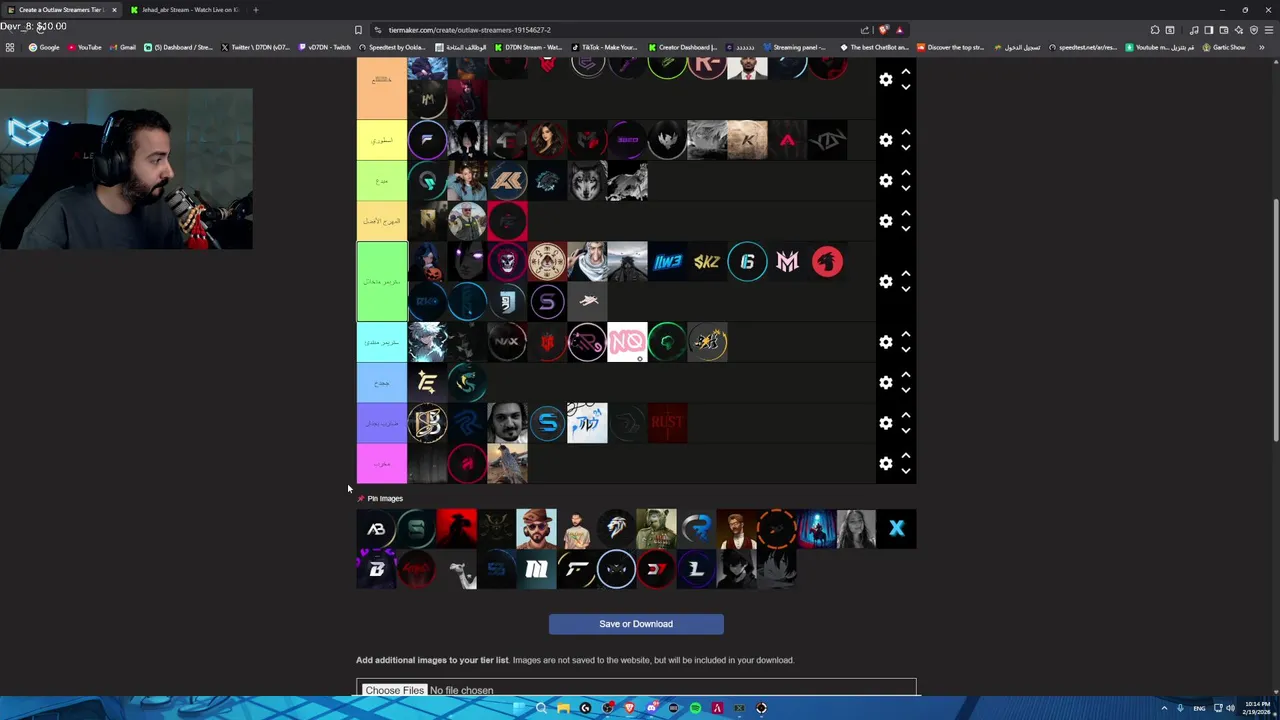This screenshot has width=1280, height=720.
Task: Move the light-green tier row up
Action: coord(906,173)
